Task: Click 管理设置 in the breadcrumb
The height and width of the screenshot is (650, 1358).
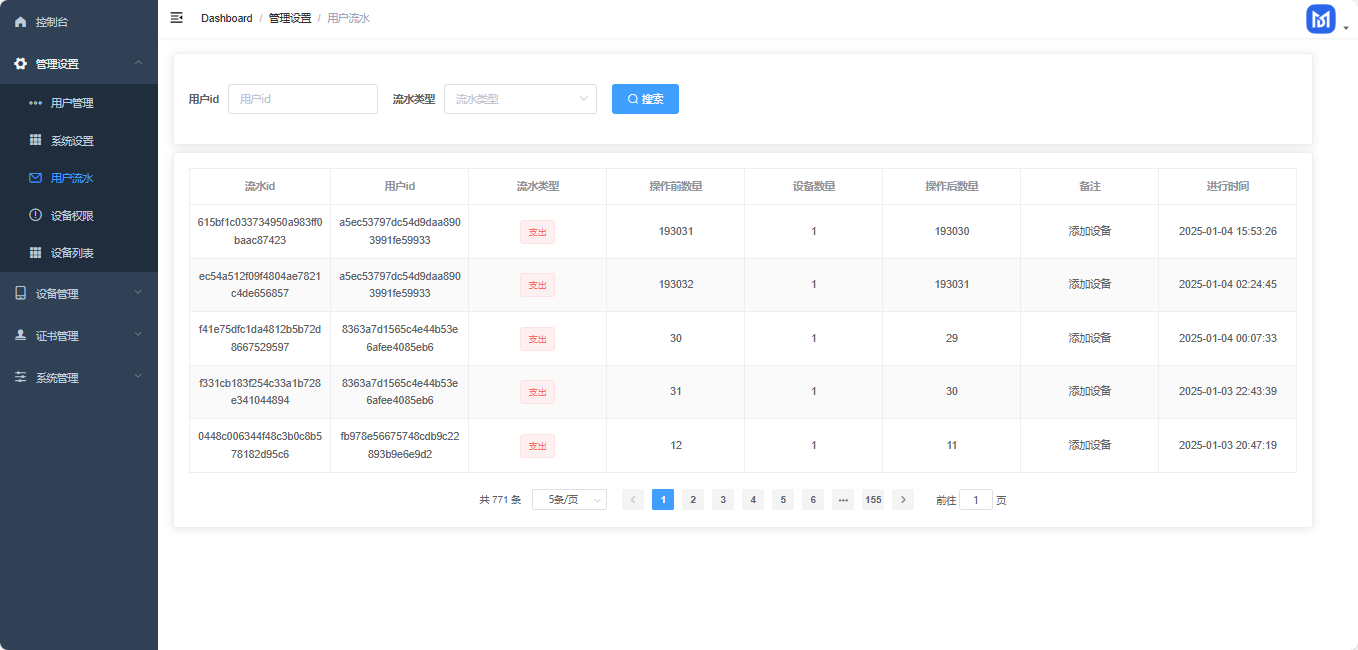Action: tap(290, 18)
